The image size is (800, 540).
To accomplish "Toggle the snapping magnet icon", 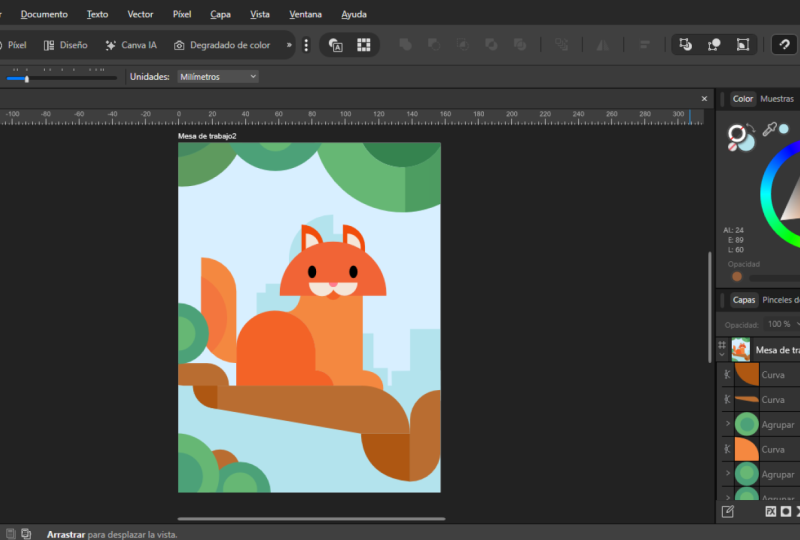I will pos(784,45).
